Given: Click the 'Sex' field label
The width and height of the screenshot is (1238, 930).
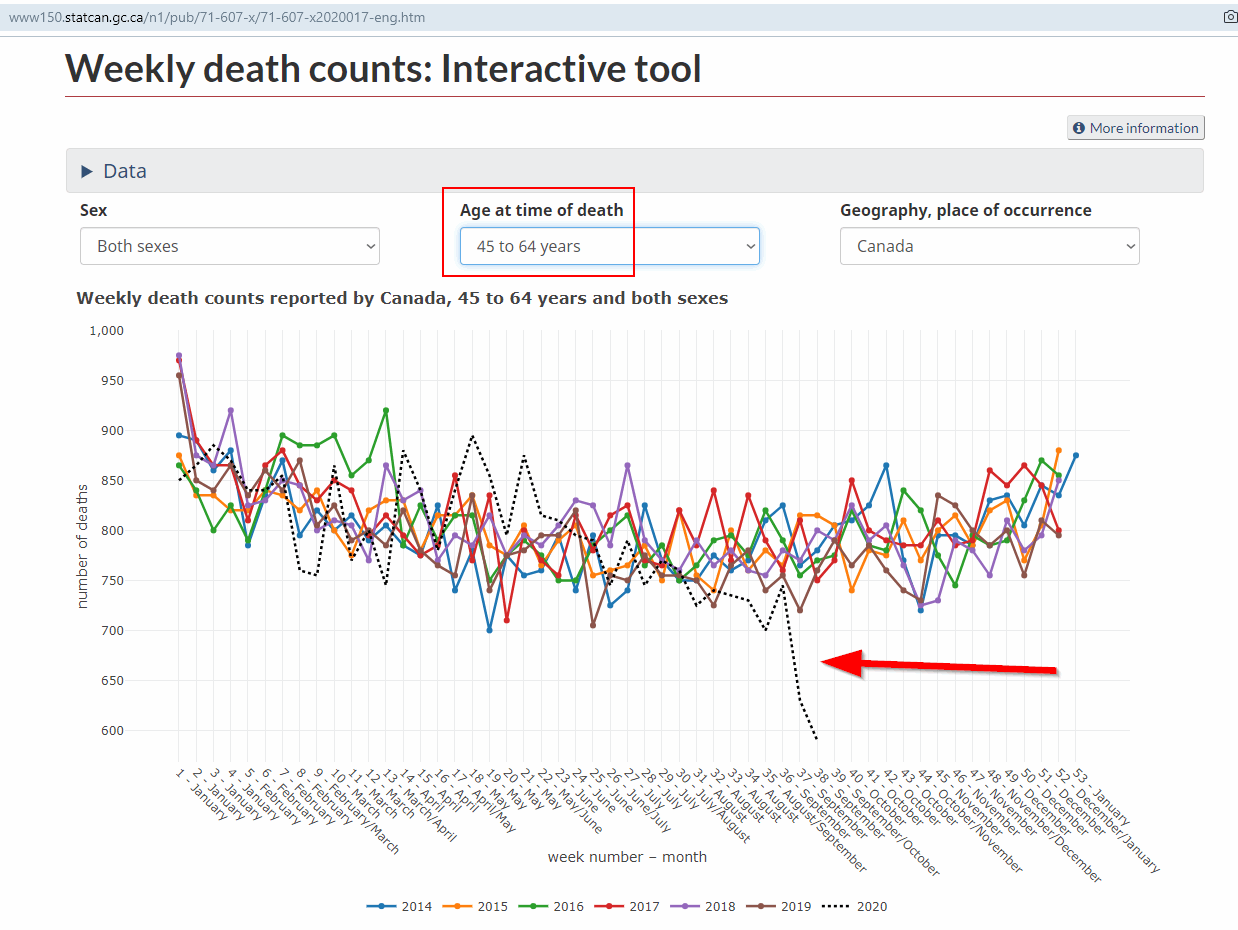Looking at the screenshot, I should 93,210.
